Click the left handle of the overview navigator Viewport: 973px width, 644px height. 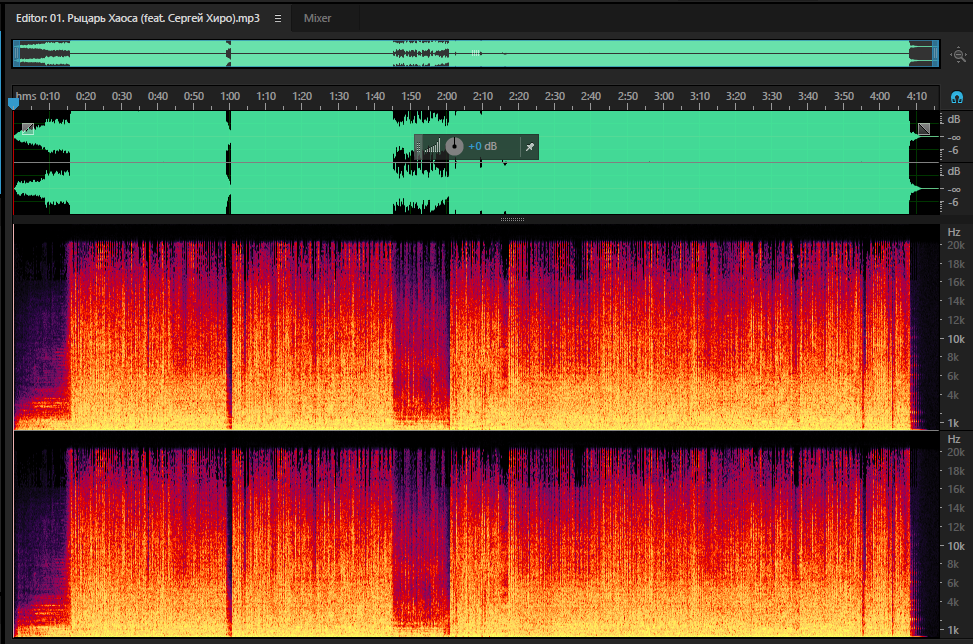(17, 54)
